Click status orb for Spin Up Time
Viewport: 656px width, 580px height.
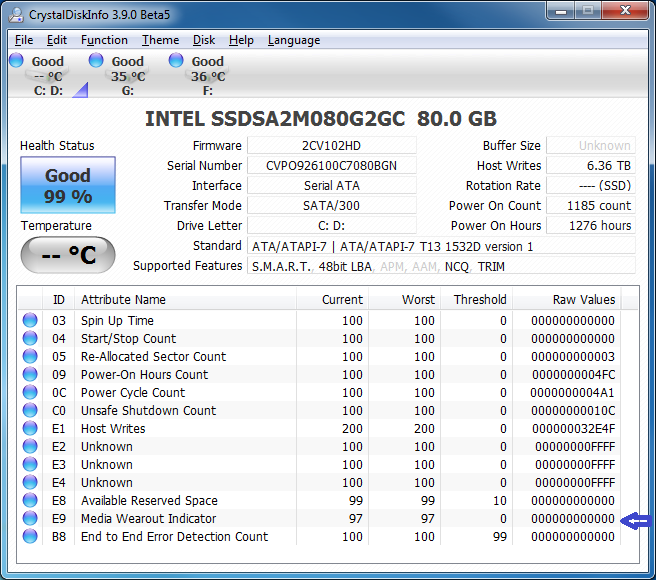coord(30,320)
